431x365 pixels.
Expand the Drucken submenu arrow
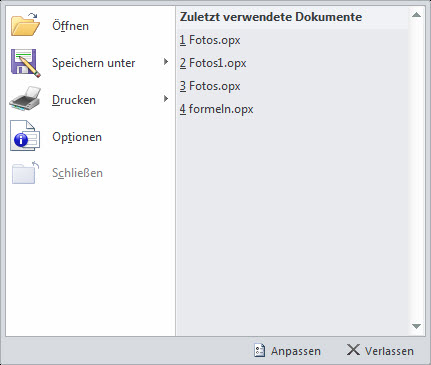166,99
